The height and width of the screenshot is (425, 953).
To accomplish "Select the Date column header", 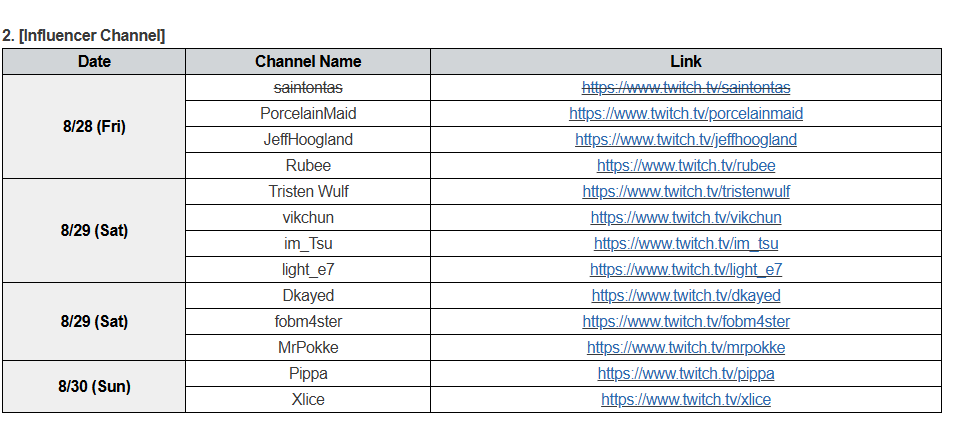I will pos(94,61).
